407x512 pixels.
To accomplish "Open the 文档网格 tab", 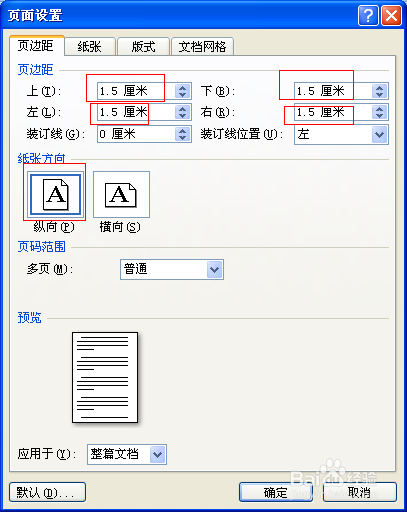I will click(x=202, y=47).
